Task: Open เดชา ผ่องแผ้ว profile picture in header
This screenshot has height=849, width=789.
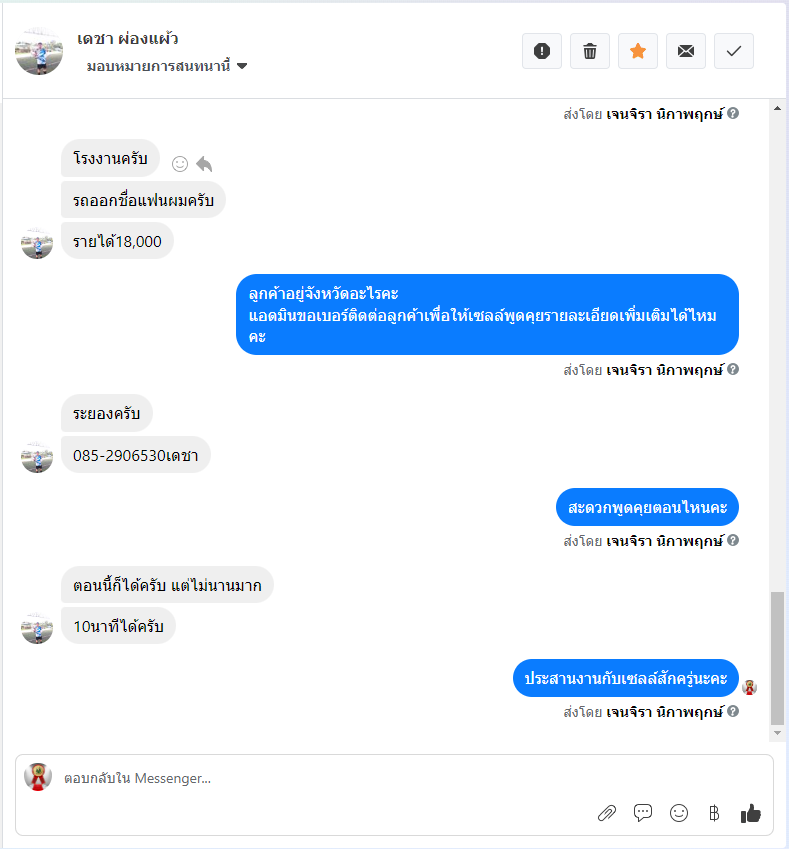Action: (38, 51)
